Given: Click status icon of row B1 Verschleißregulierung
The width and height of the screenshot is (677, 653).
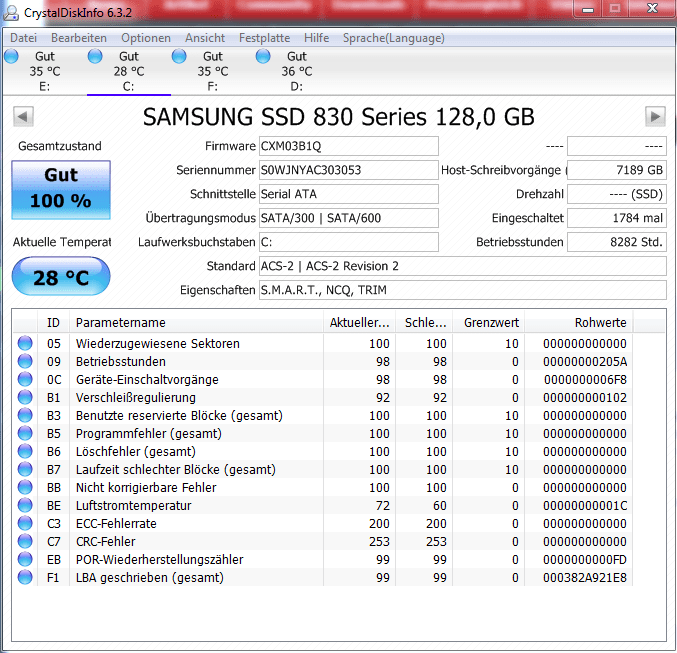Looking at the screenshot, I should pyautogui.click(x=25, y=397).
